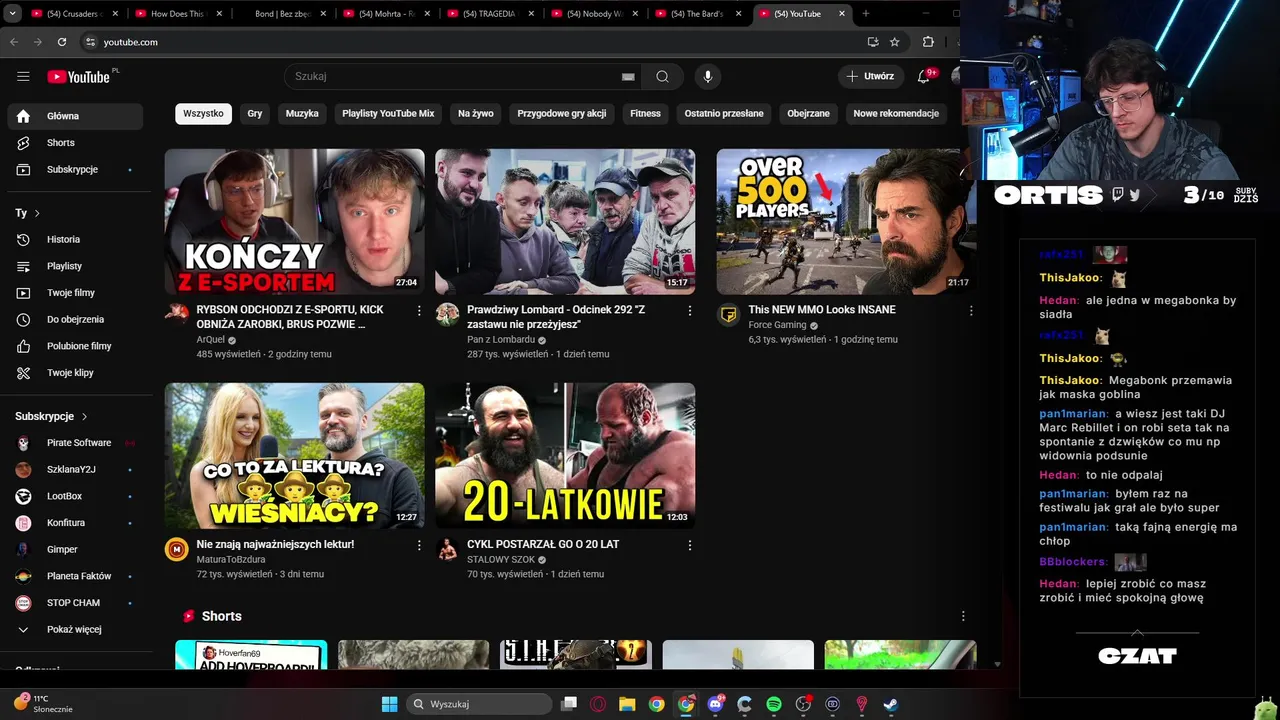
Task: Open Steam from the taskbar
Action: point(890,704)
